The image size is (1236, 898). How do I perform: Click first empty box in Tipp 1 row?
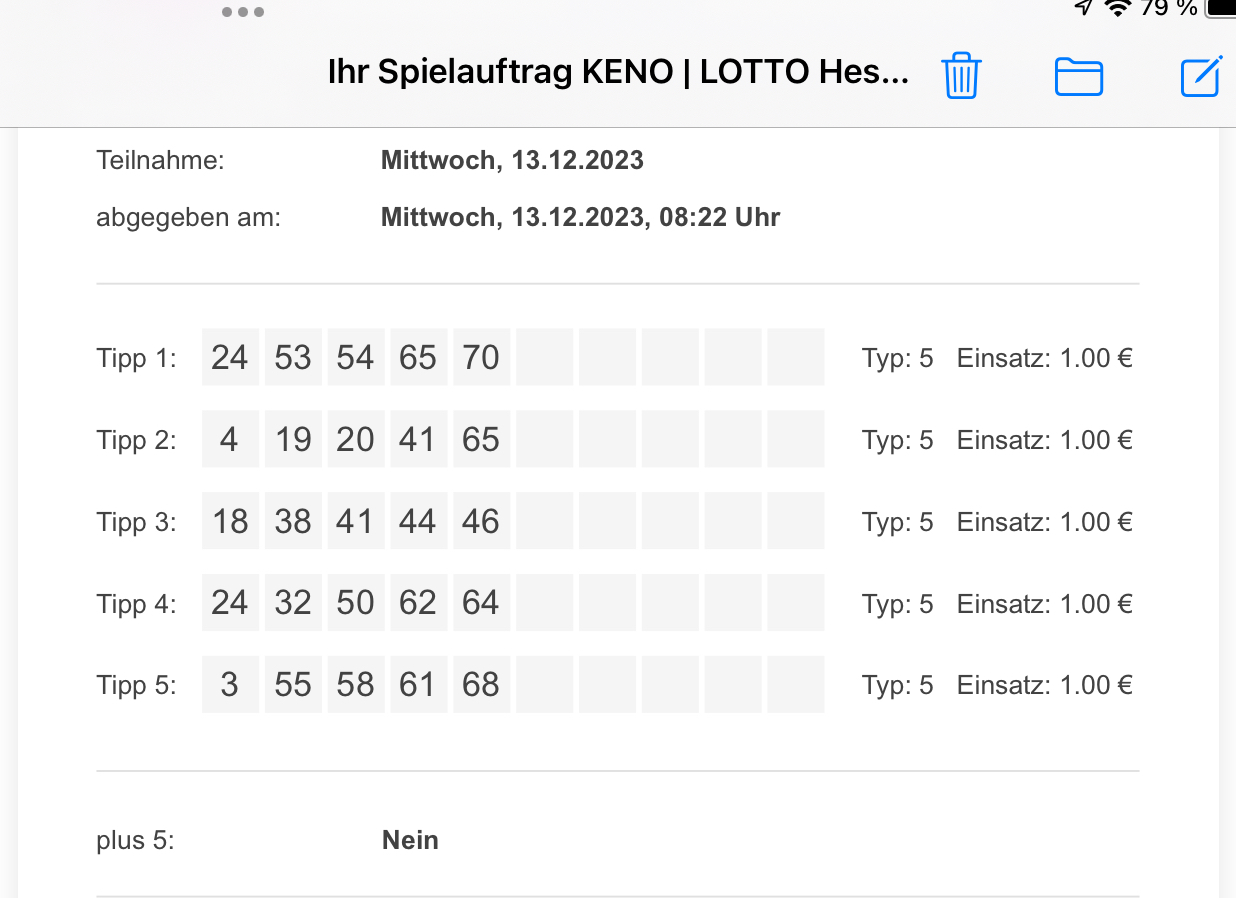pyautogui.click(x=544, y=357)
